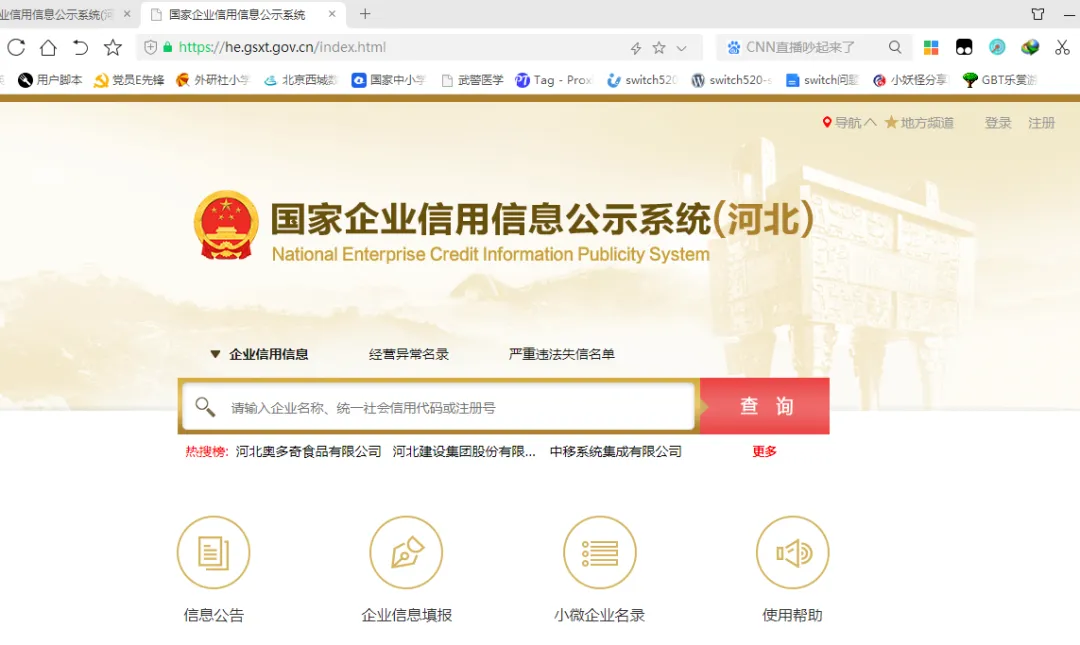Screen dimensions: 1080x645
Task: Click the page refresh icon
Action: pos(15,46)
